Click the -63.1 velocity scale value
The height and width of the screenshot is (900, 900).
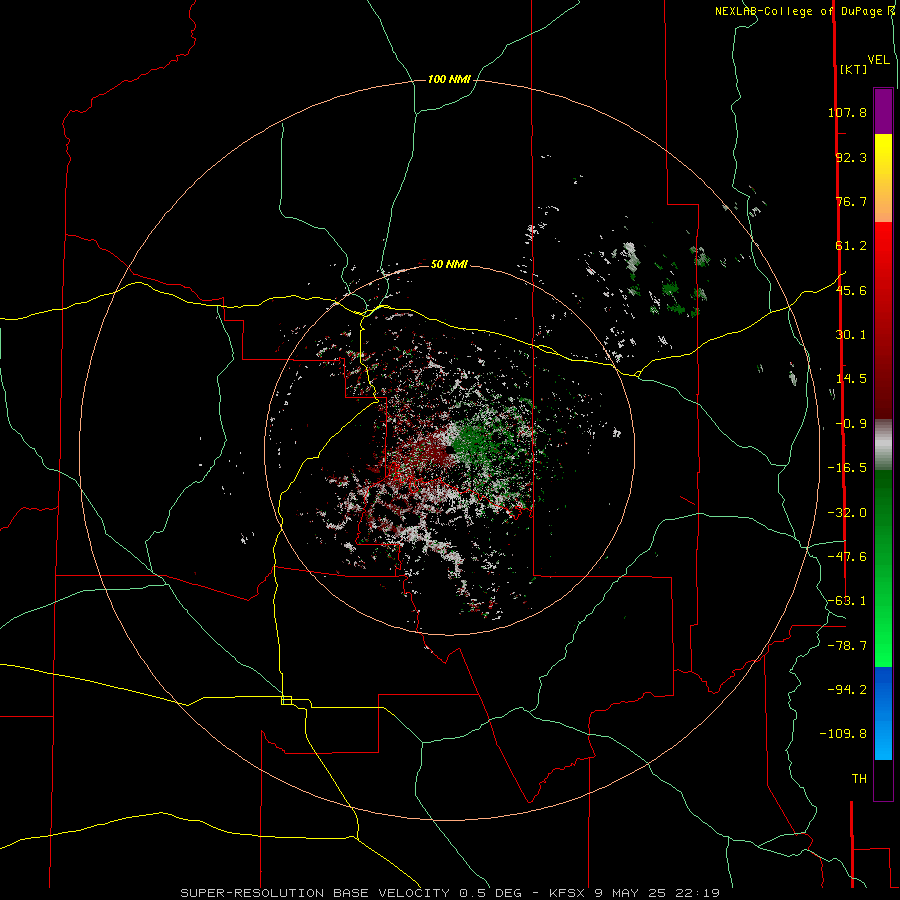pos(847,601)
